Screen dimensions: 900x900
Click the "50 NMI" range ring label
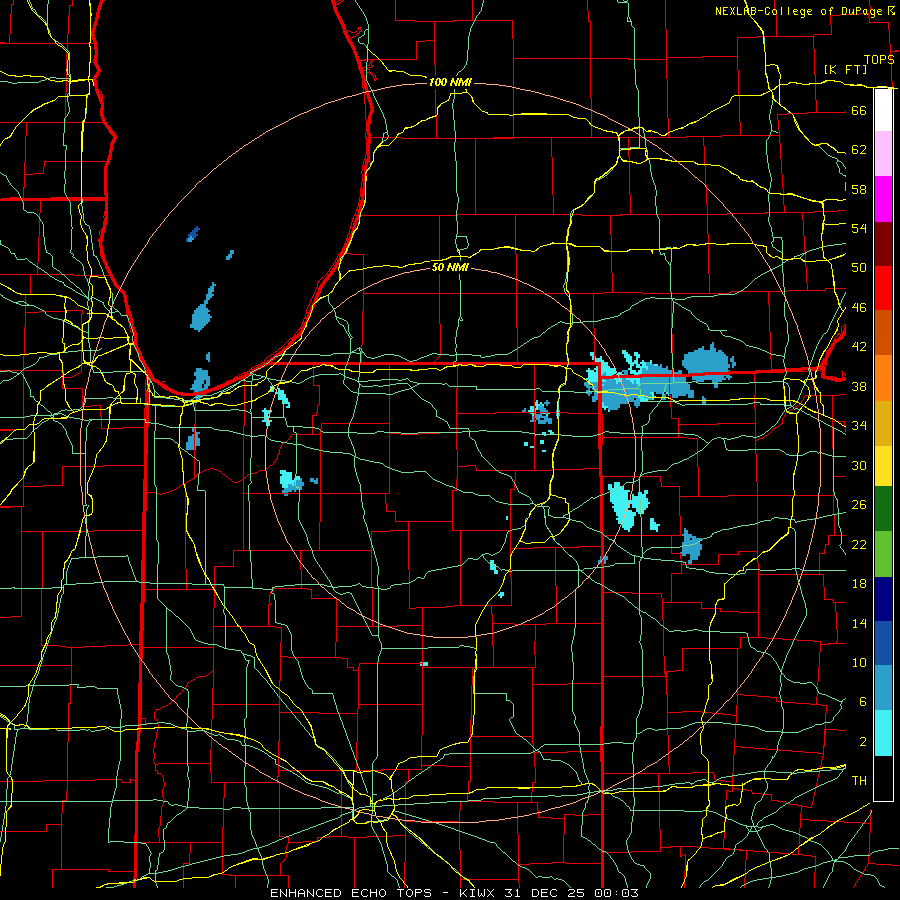(450, 267)
